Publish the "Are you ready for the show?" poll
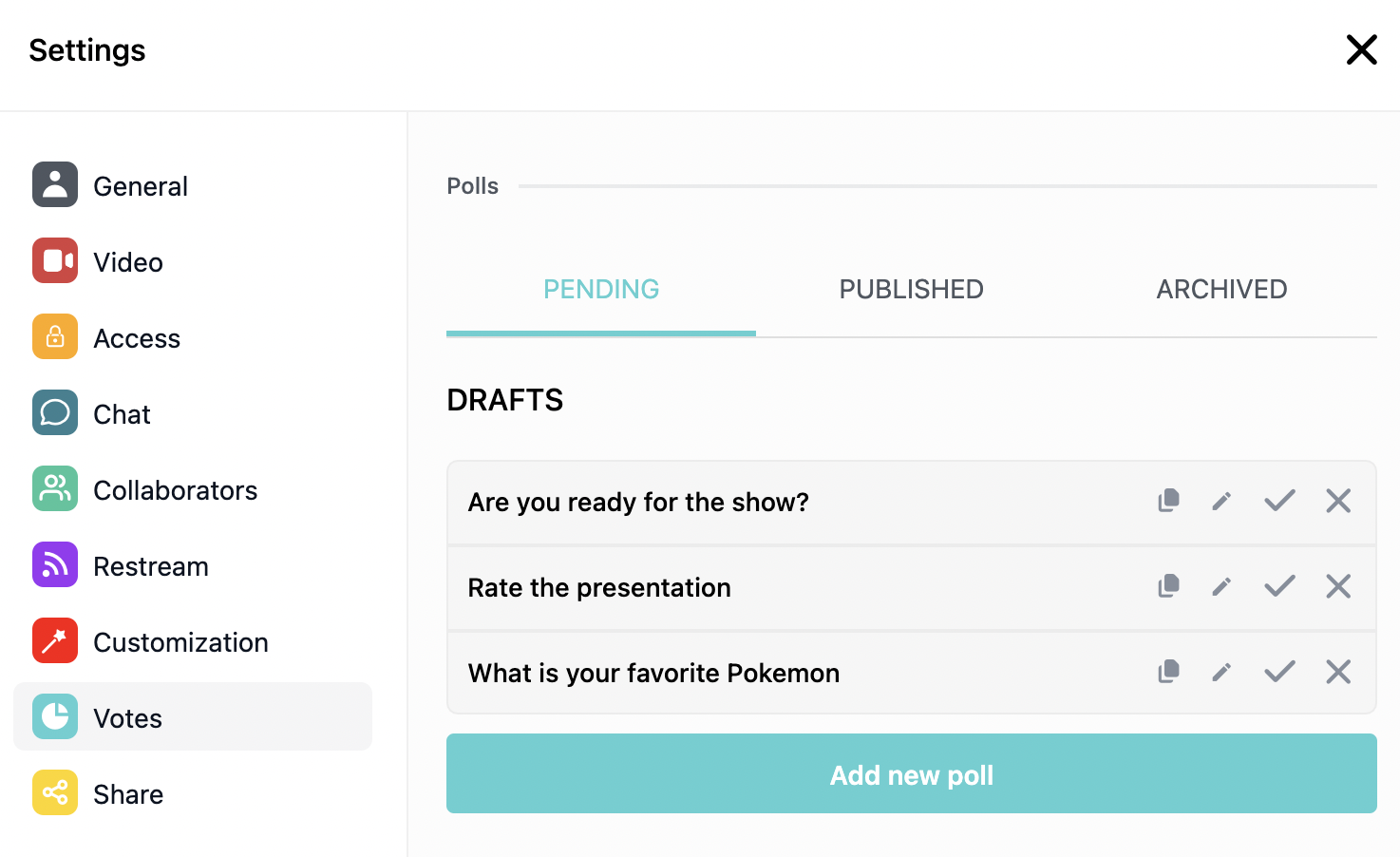 (1279, 501)
